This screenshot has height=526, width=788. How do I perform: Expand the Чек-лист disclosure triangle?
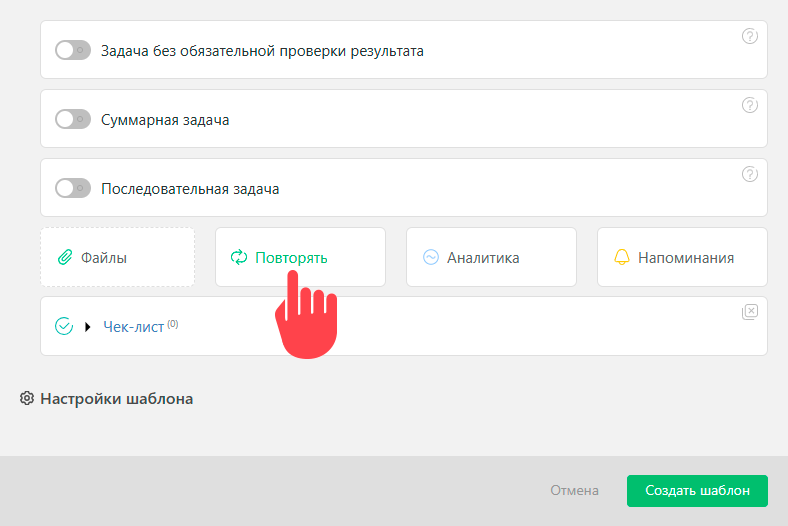coord(87,327)
